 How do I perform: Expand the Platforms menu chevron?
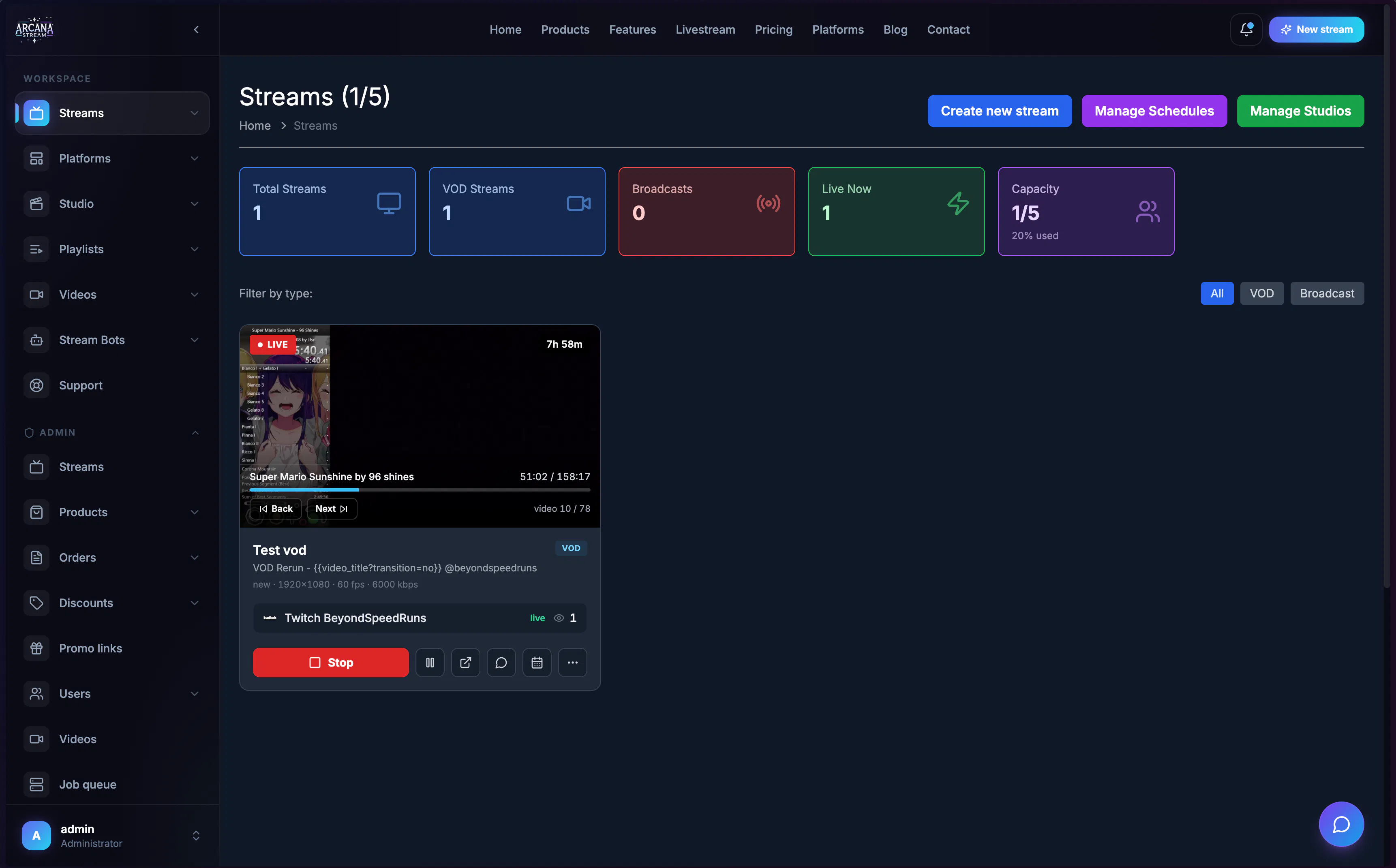click(x=195, y=158)
